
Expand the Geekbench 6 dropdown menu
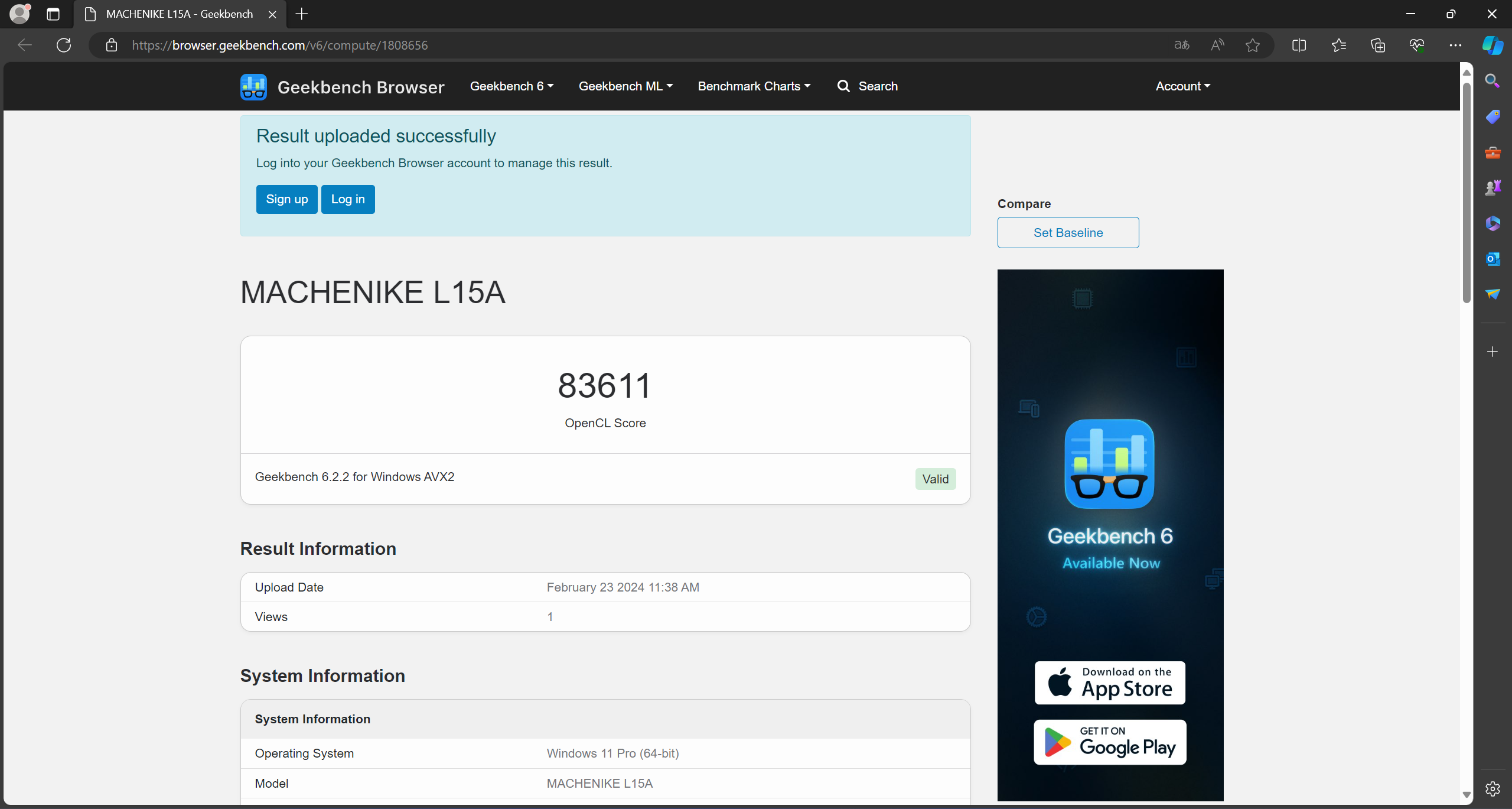[511, 86]
